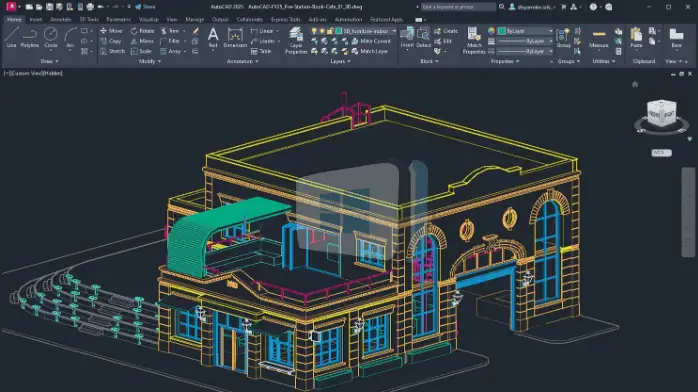Click the home view icon above ViewCube
Image resolution: width=698 pixels, height=392 pixels.
(635, 84)
